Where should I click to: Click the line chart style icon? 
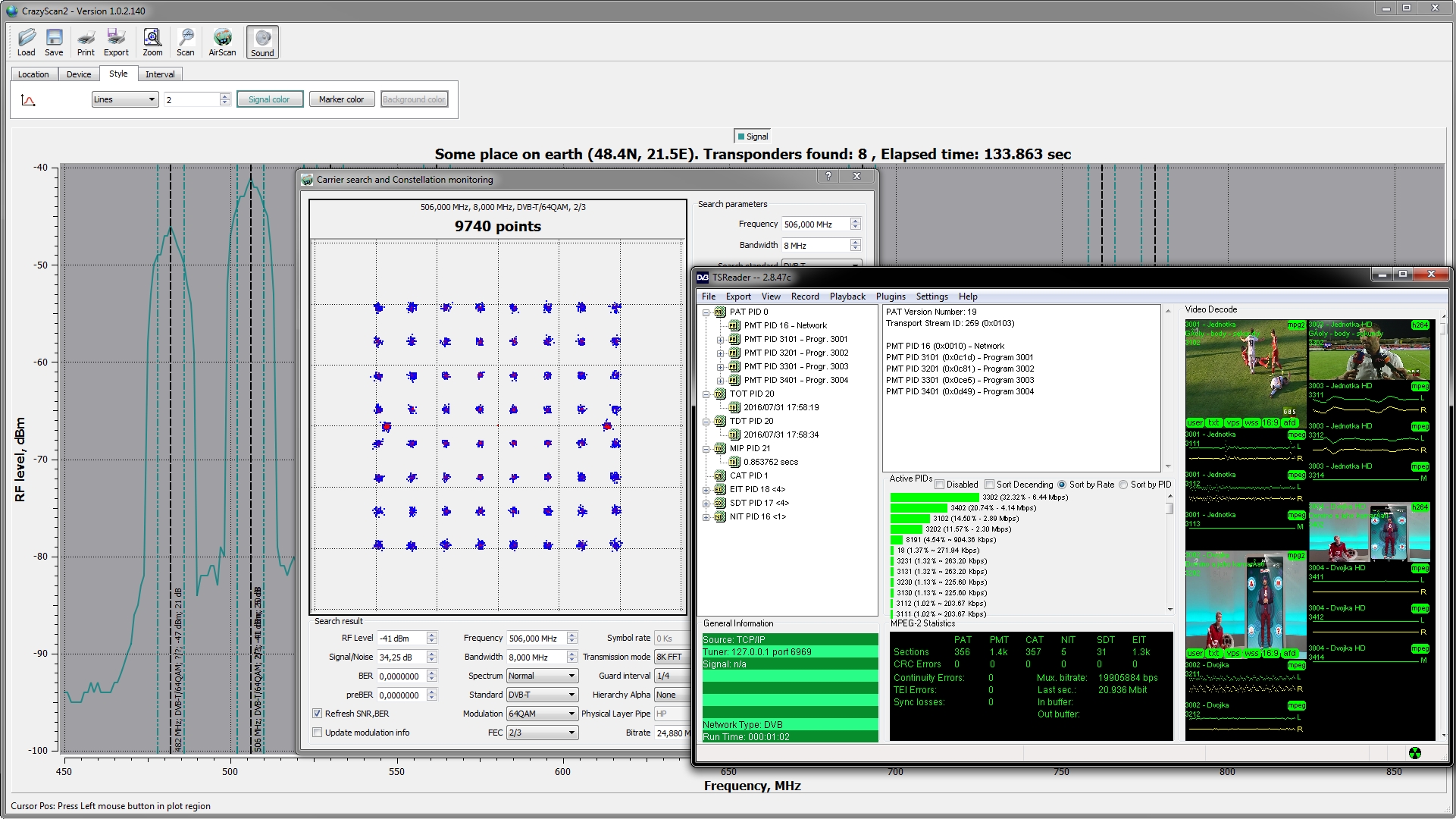tap(28, 100)
